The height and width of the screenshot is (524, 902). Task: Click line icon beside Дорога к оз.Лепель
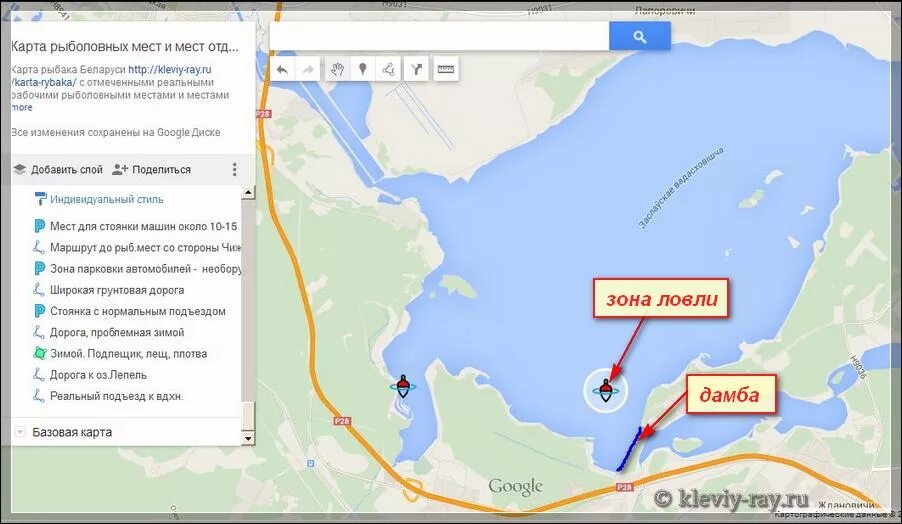pyautogui.click(x=39, y=374)
